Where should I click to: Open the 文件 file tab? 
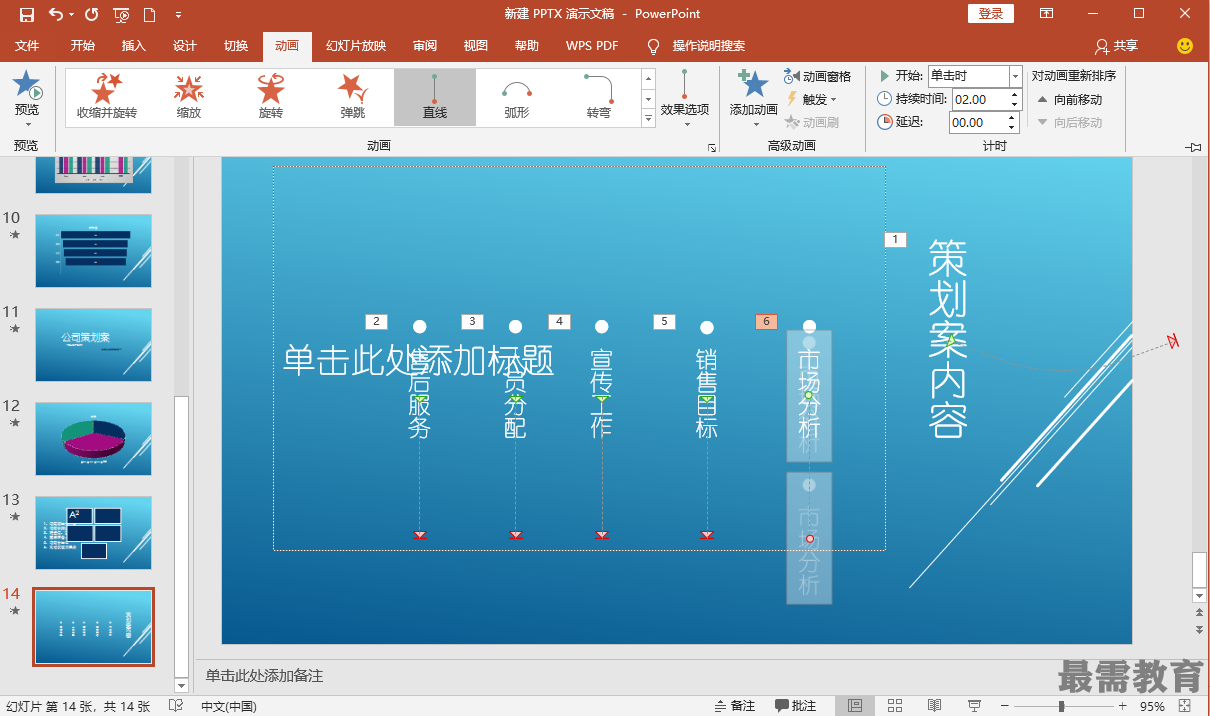27,46
